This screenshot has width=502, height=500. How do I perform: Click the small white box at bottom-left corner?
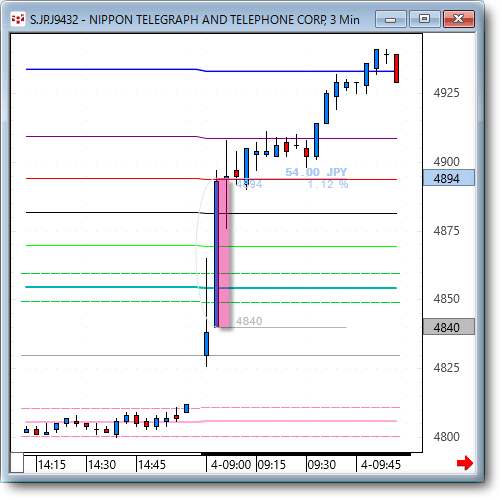click(17, 462)
